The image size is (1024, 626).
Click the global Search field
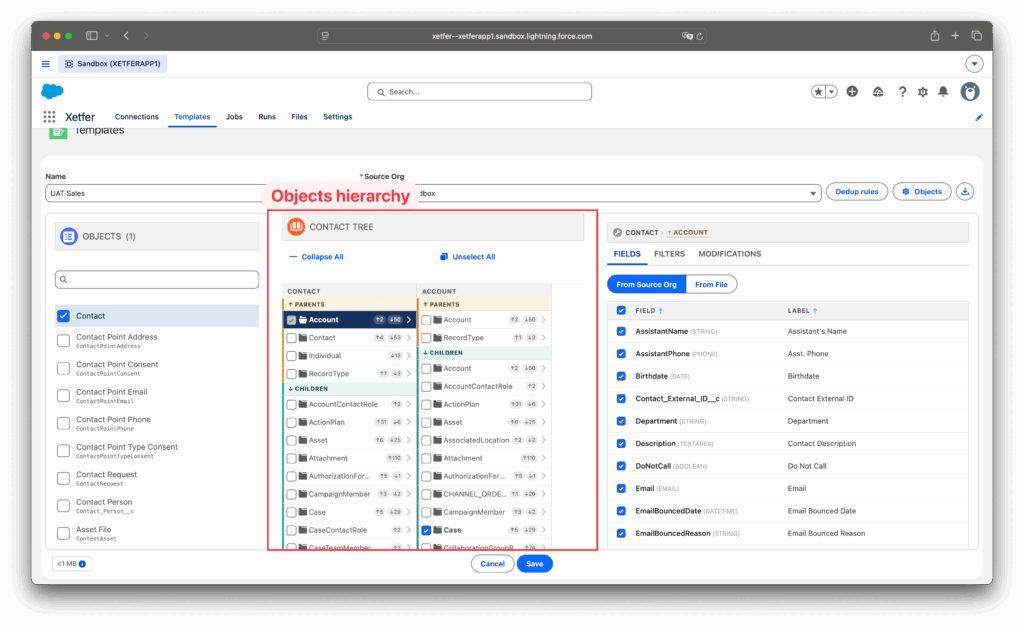point(479,92)
